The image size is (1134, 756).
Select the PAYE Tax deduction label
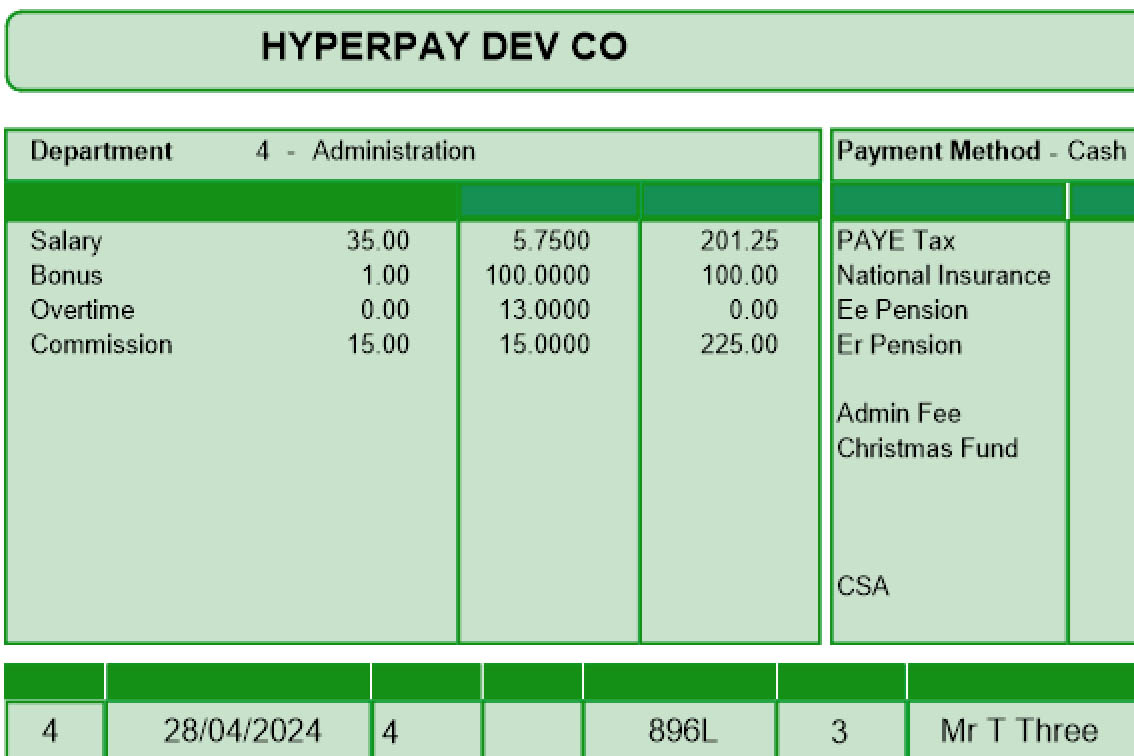tap(895, 241)
